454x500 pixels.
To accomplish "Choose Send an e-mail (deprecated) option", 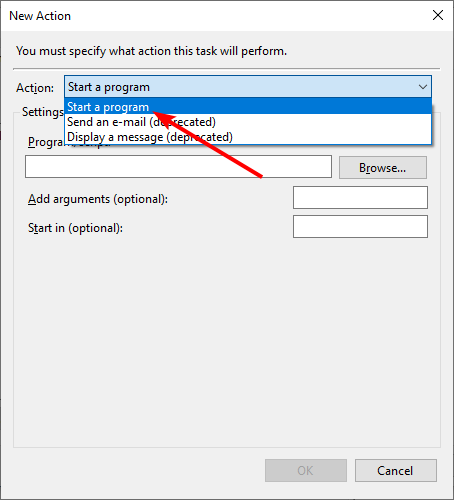I will coord(248,122).
